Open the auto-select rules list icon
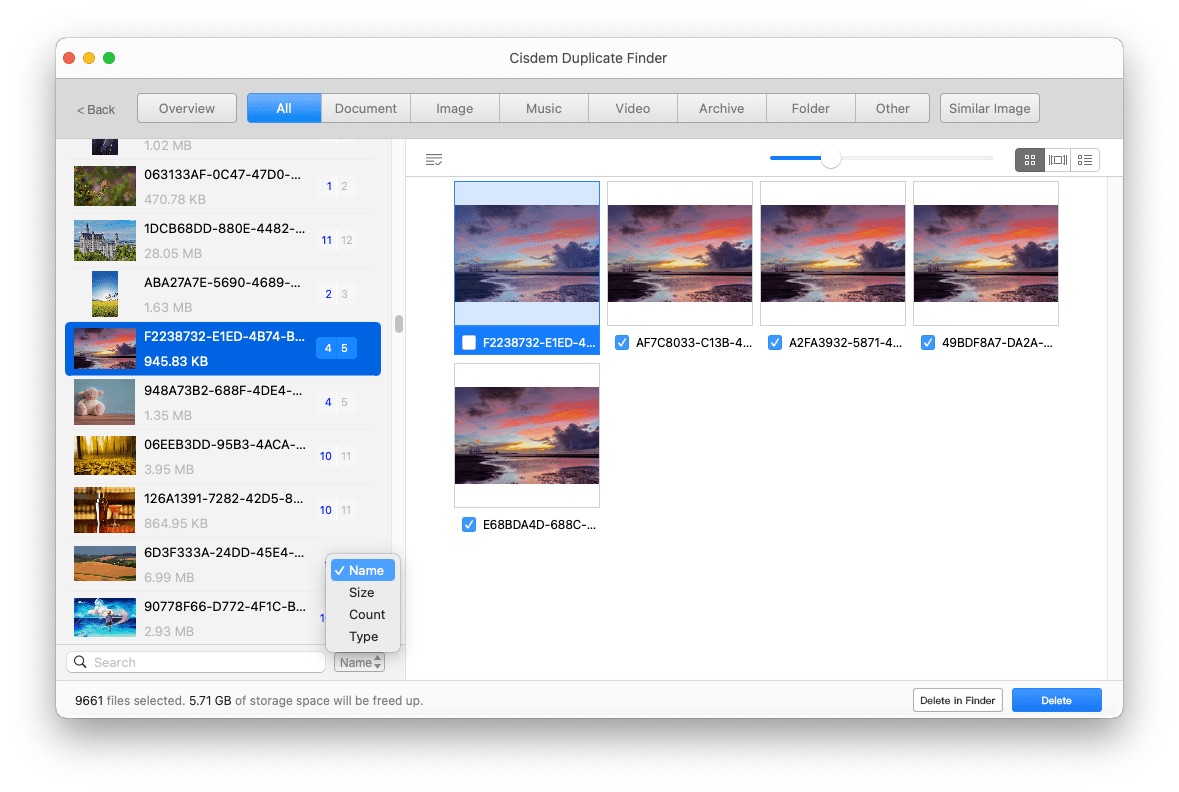Screen dimensions: 1179x792 [x=433, y=160]
